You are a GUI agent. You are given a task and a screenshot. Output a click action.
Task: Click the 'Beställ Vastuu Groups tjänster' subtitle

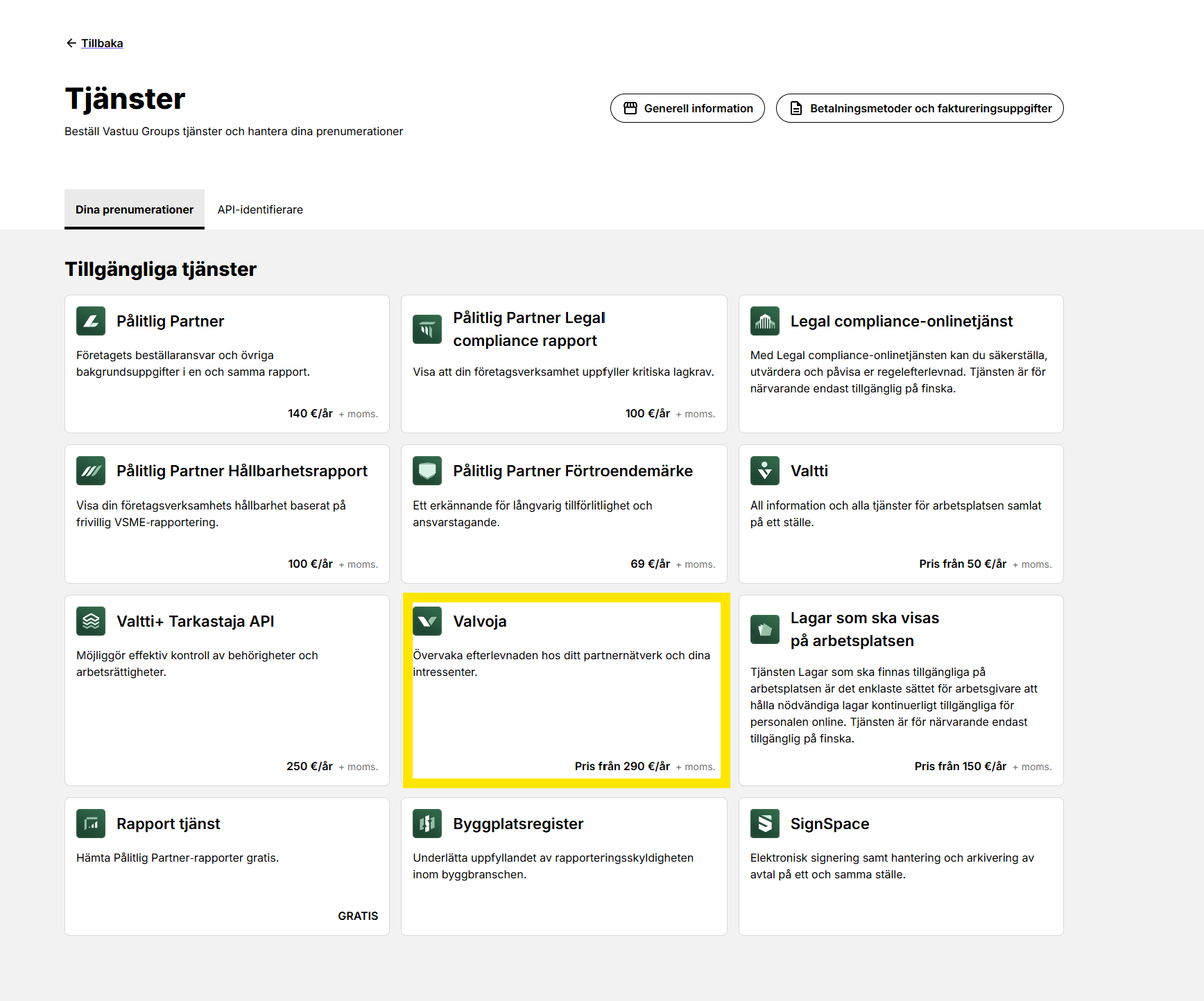[234, 131]
